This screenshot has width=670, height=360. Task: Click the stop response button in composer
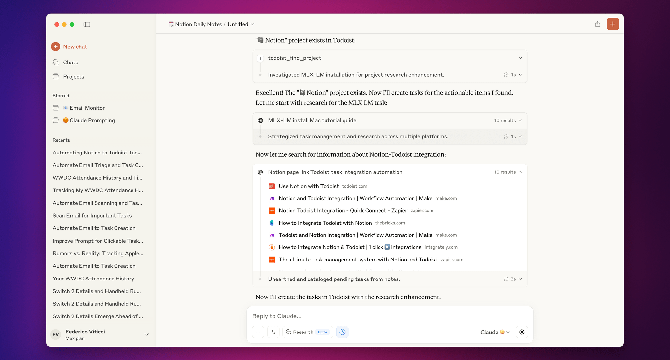point(522,332)
